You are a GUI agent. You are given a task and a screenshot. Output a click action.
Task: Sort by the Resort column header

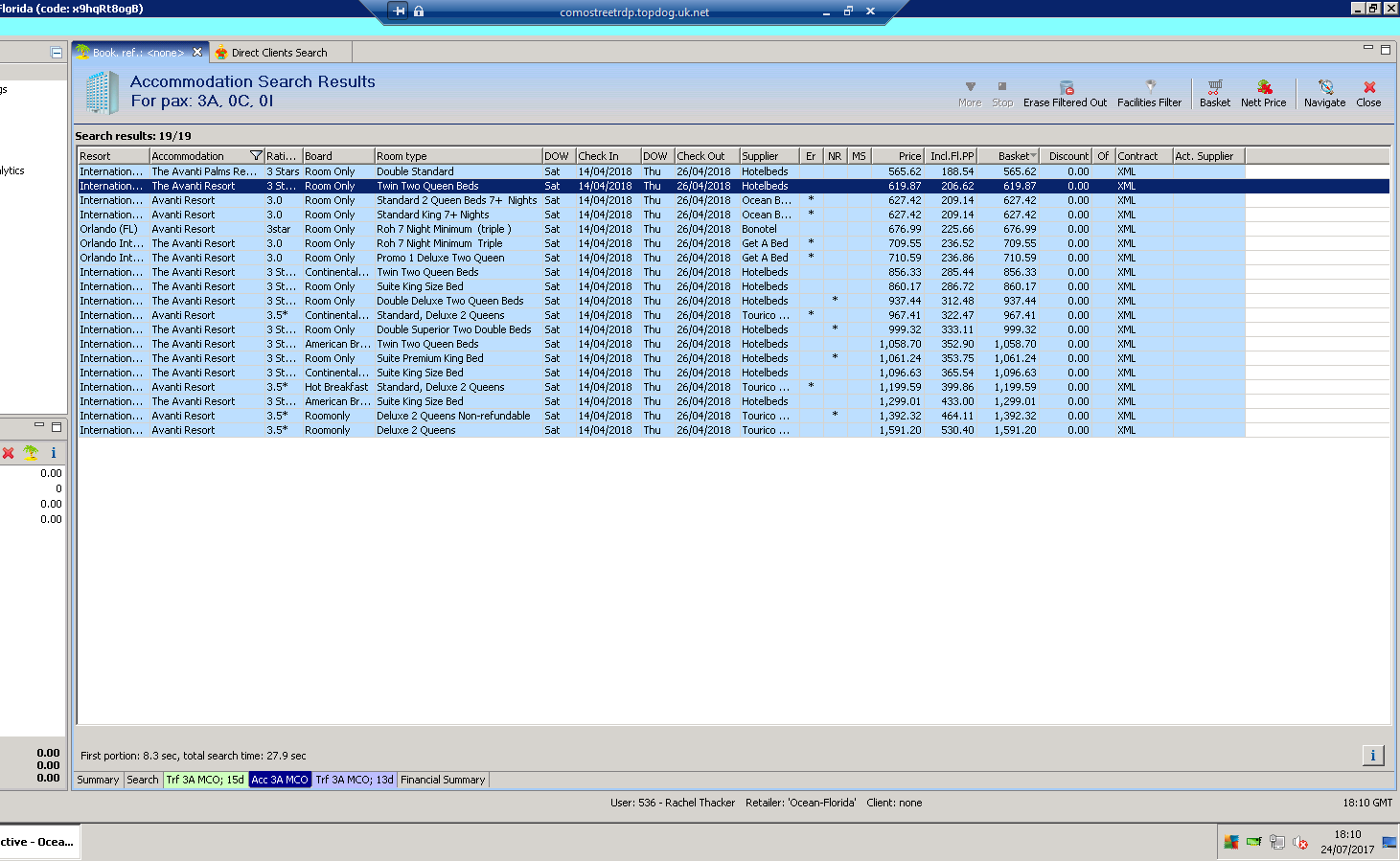113,156
